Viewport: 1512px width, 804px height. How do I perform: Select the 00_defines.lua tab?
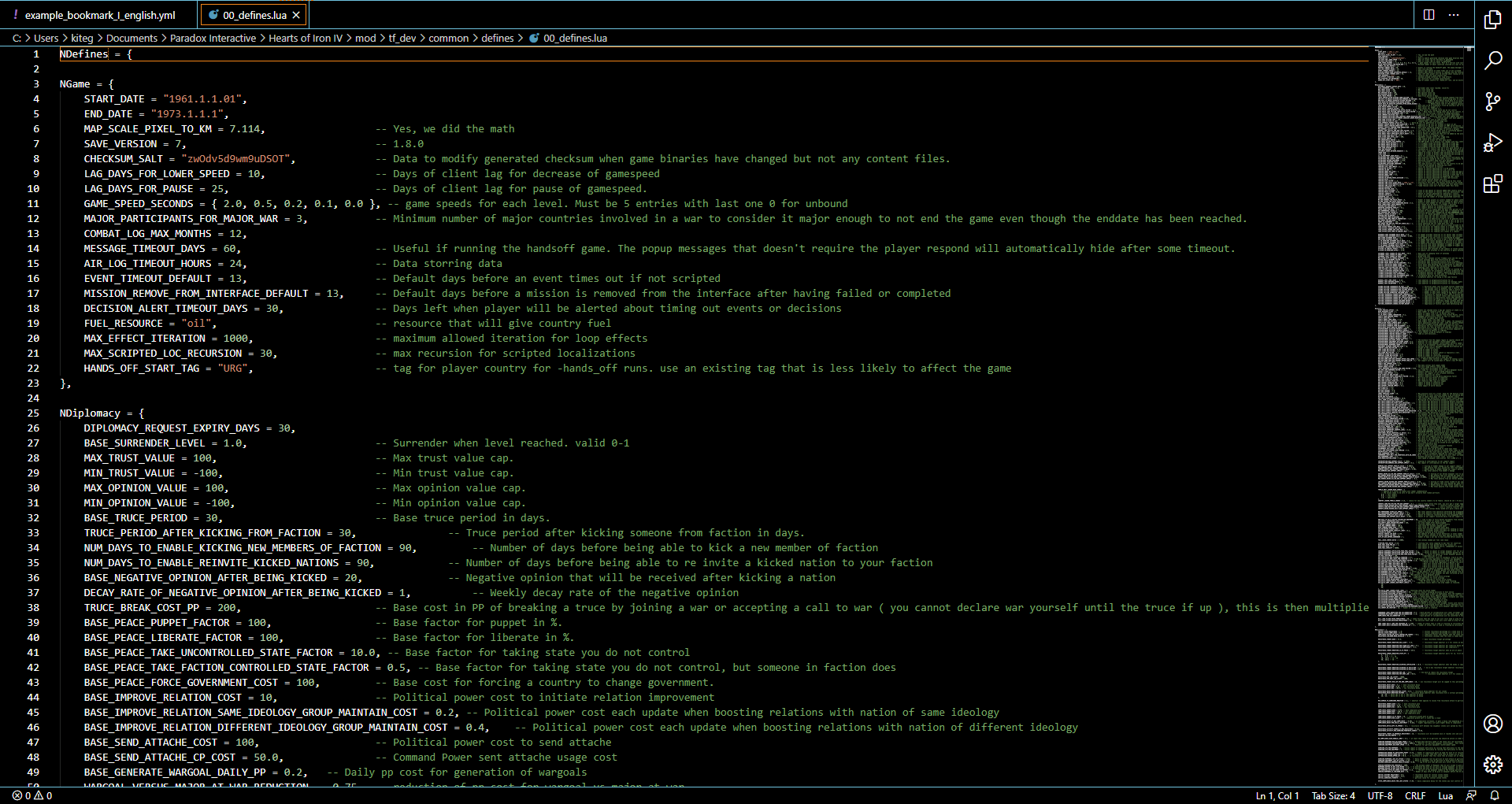[254, 15]
